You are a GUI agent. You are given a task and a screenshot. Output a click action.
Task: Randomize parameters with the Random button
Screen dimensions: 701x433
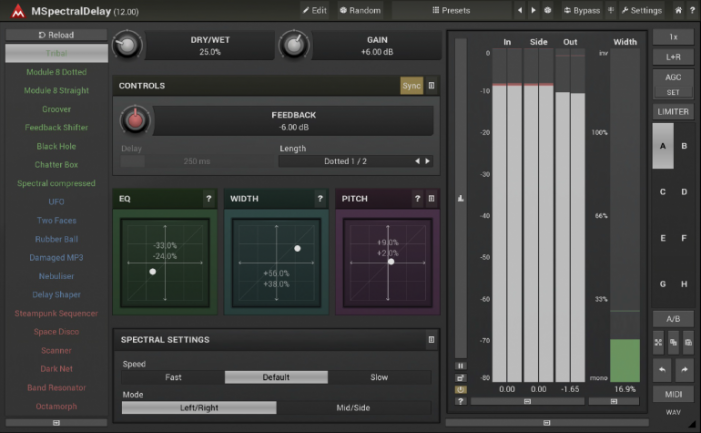360,10
